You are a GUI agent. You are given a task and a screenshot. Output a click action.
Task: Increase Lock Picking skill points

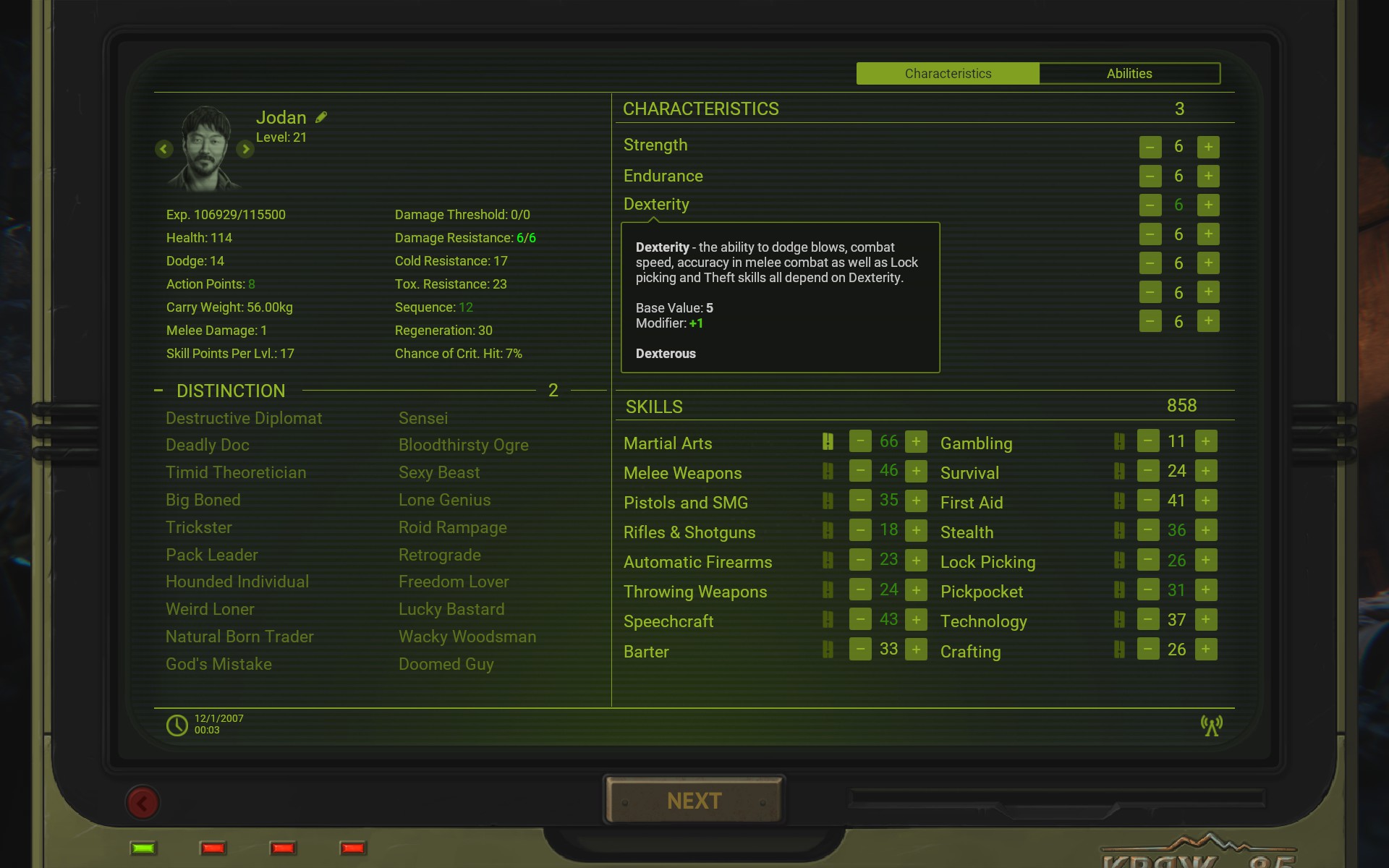pyautogui.click(x=1205, y=560)
